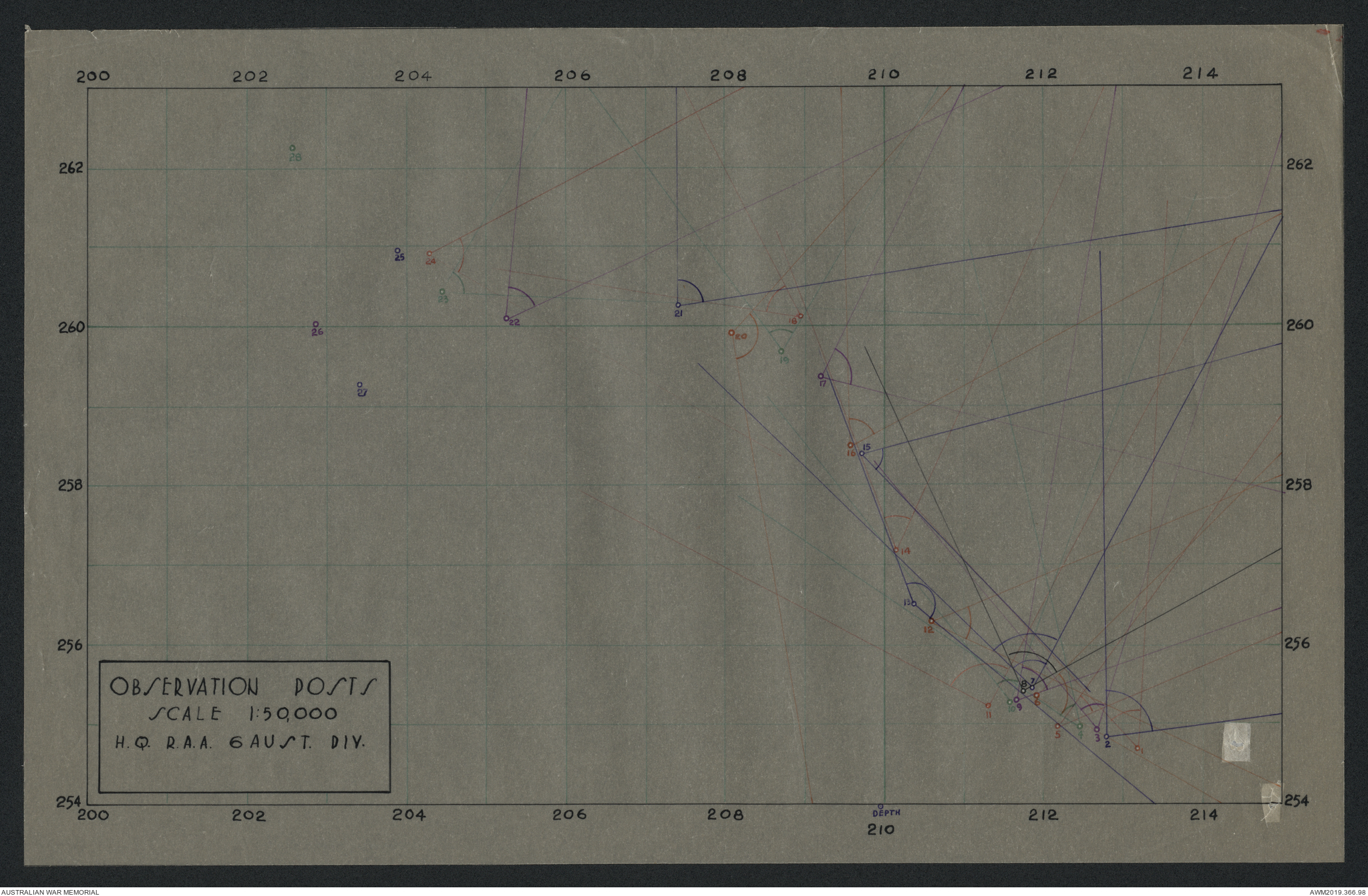Click observation post 17 circle
This screenshot has width=1368, height=896.
click(x=820, y=376)
